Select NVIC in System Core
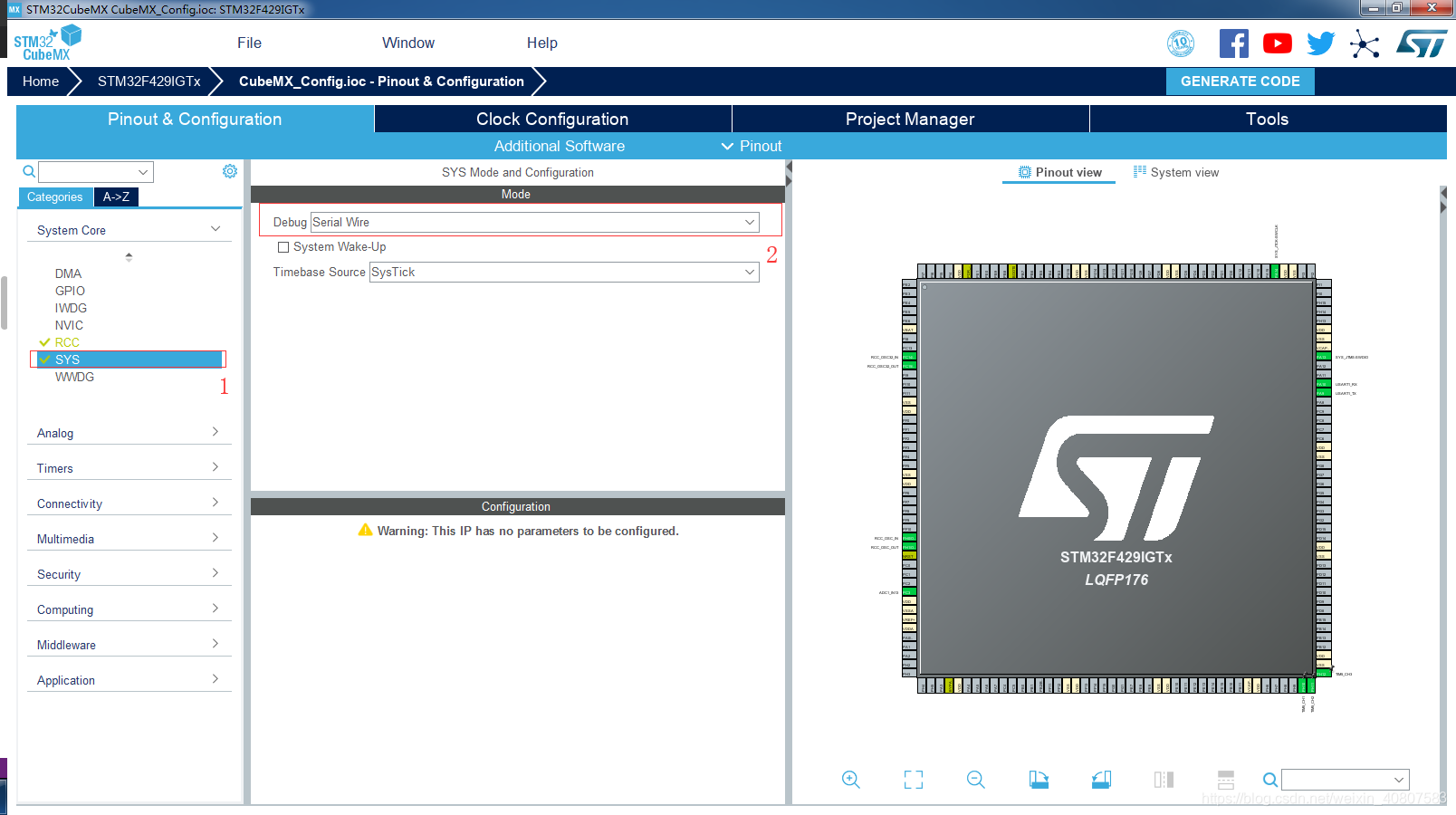Viewport: 1456px width, 815px height. point(69,325)
